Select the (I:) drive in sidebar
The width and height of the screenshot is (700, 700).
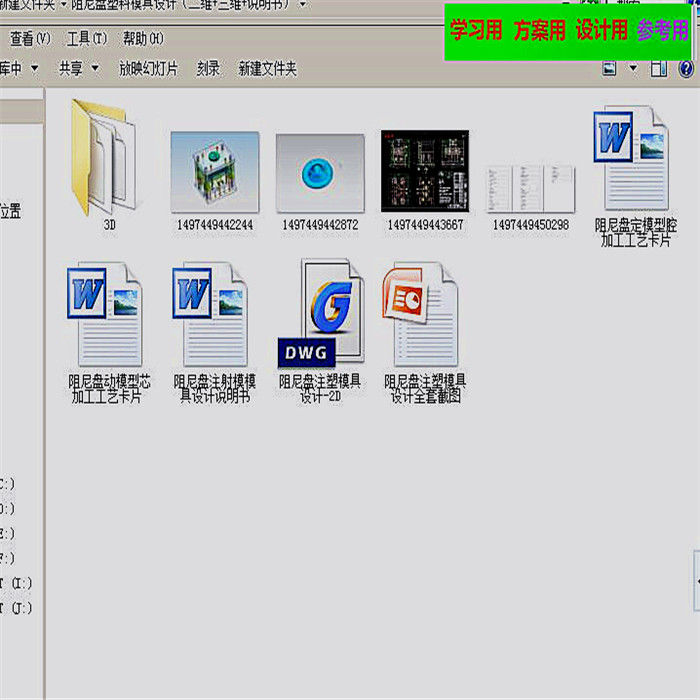pos(17,583)
